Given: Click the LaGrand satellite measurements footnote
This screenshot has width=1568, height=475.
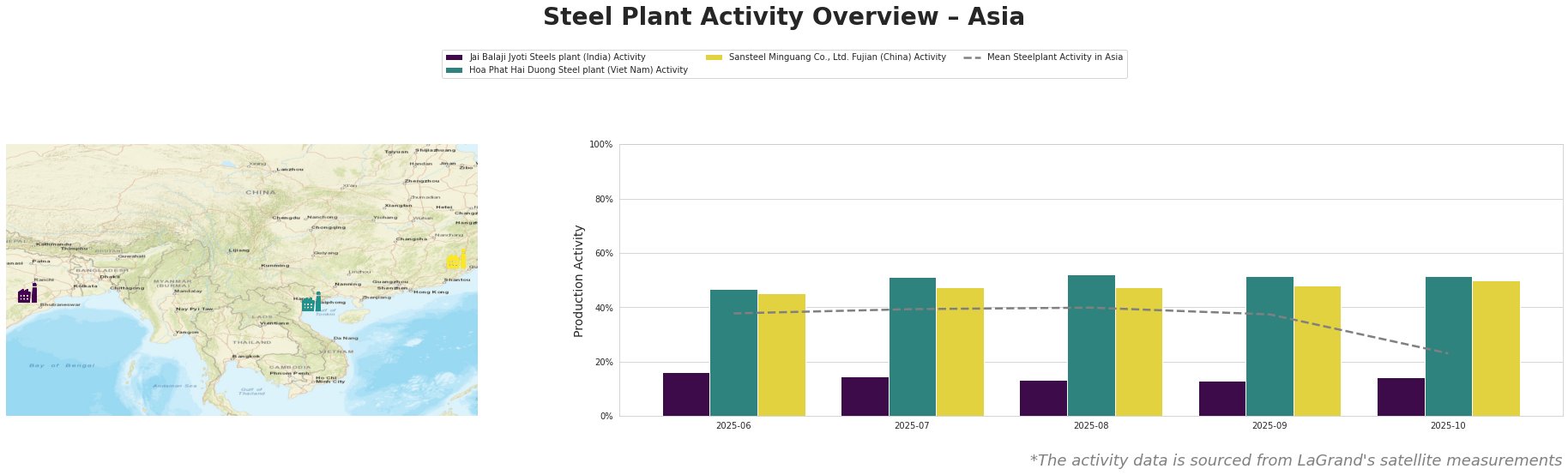Looking at the screenshot, I should pos(1295,460).
